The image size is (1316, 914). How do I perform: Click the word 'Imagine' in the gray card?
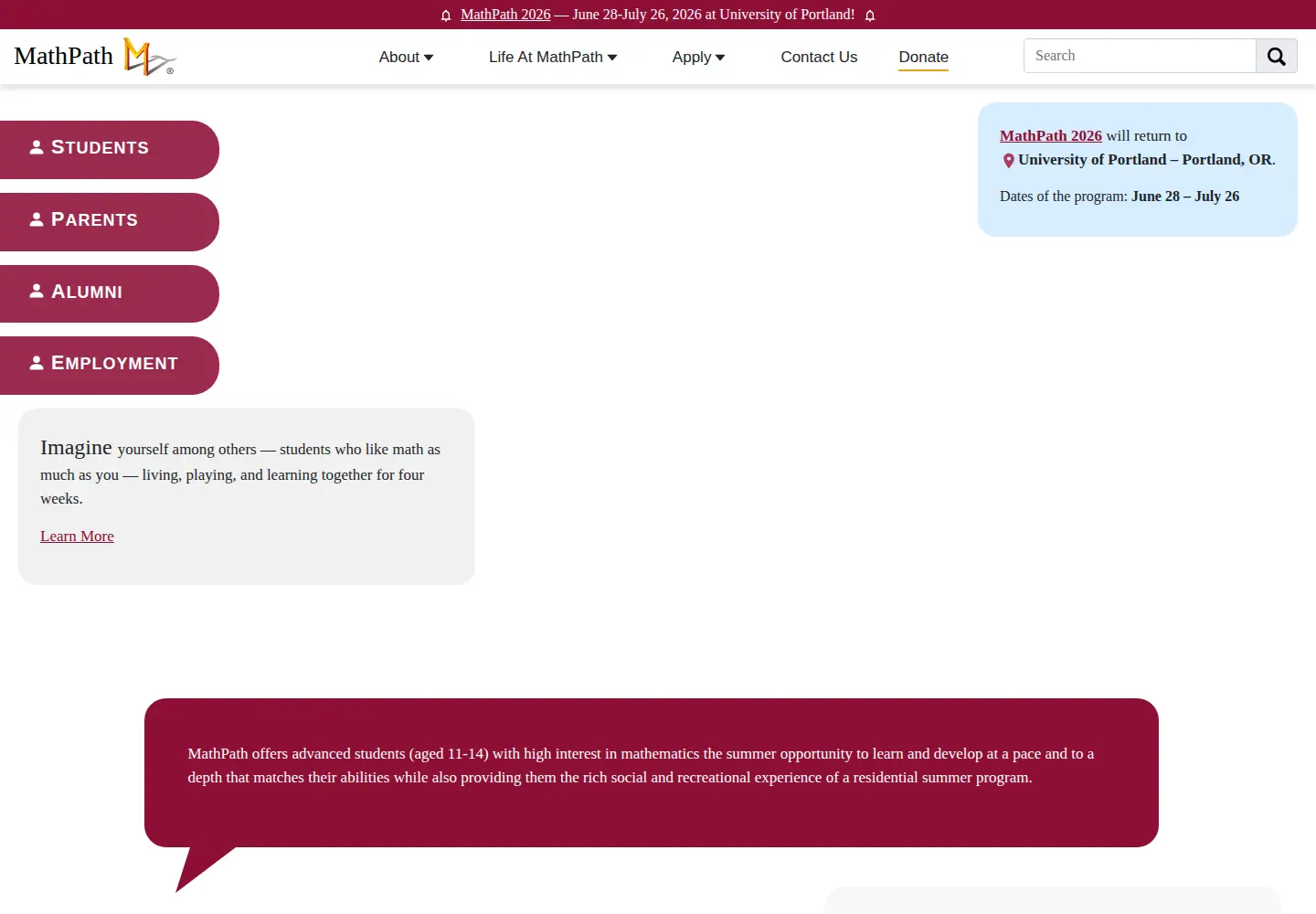tap(76, 448)
